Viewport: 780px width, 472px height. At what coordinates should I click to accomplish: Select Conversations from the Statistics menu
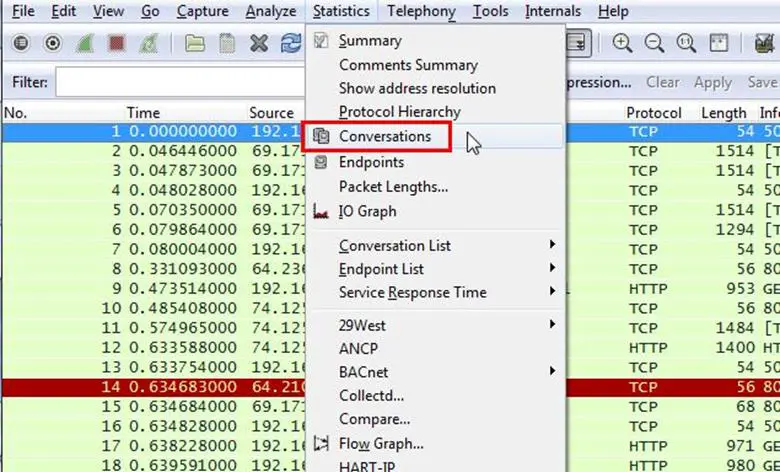[x=385, y=136]
